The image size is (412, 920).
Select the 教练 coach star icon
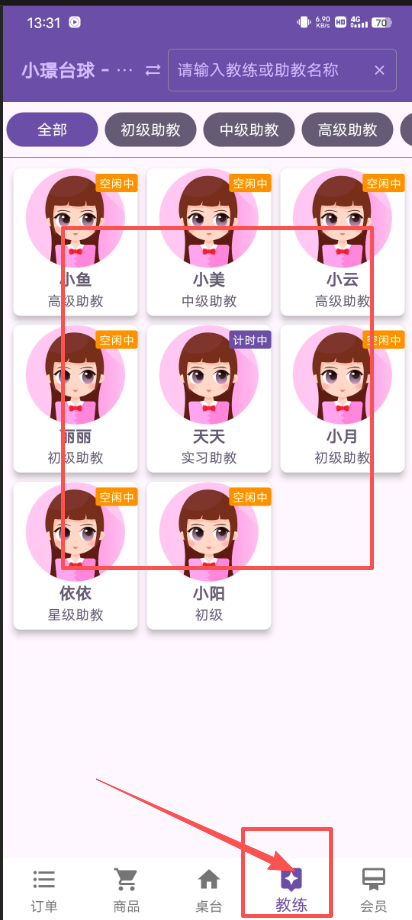(291, 879)
